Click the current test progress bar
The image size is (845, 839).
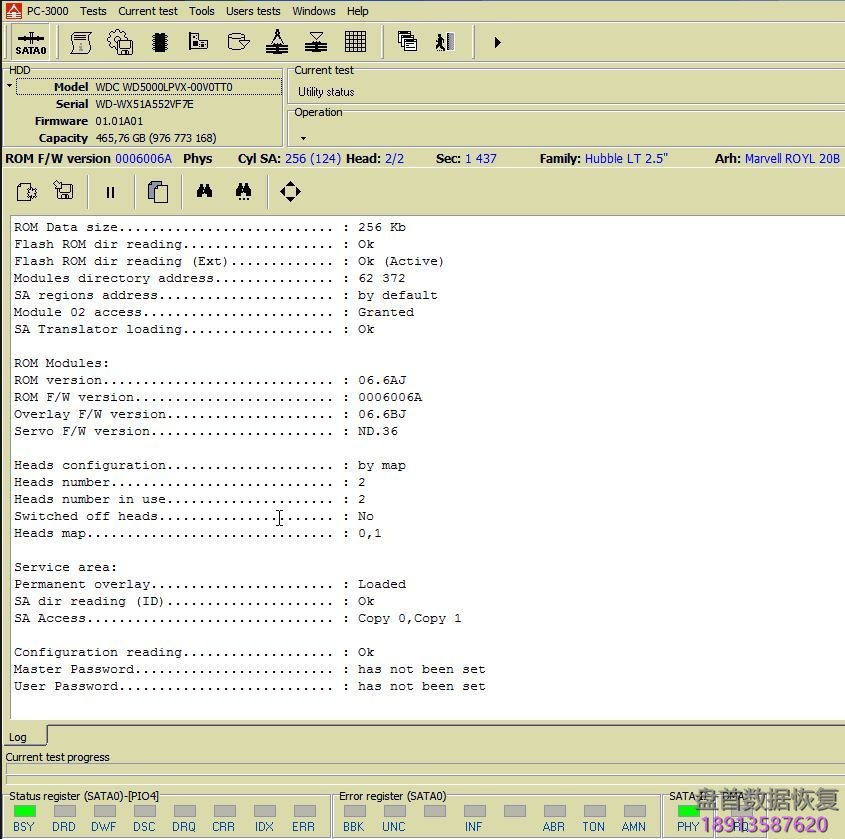click(x=420, y=770)
